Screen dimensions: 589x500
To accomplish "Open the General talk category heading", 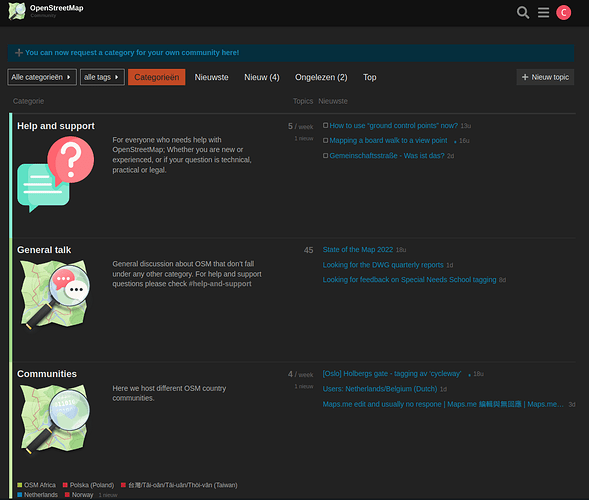I will (x=44, y=250).
